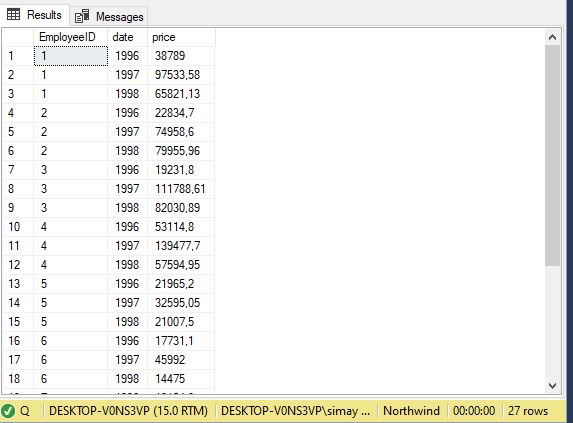Click the 27 rows status indicator
This screenshot has height=423, width=573.
pos(528,411)
